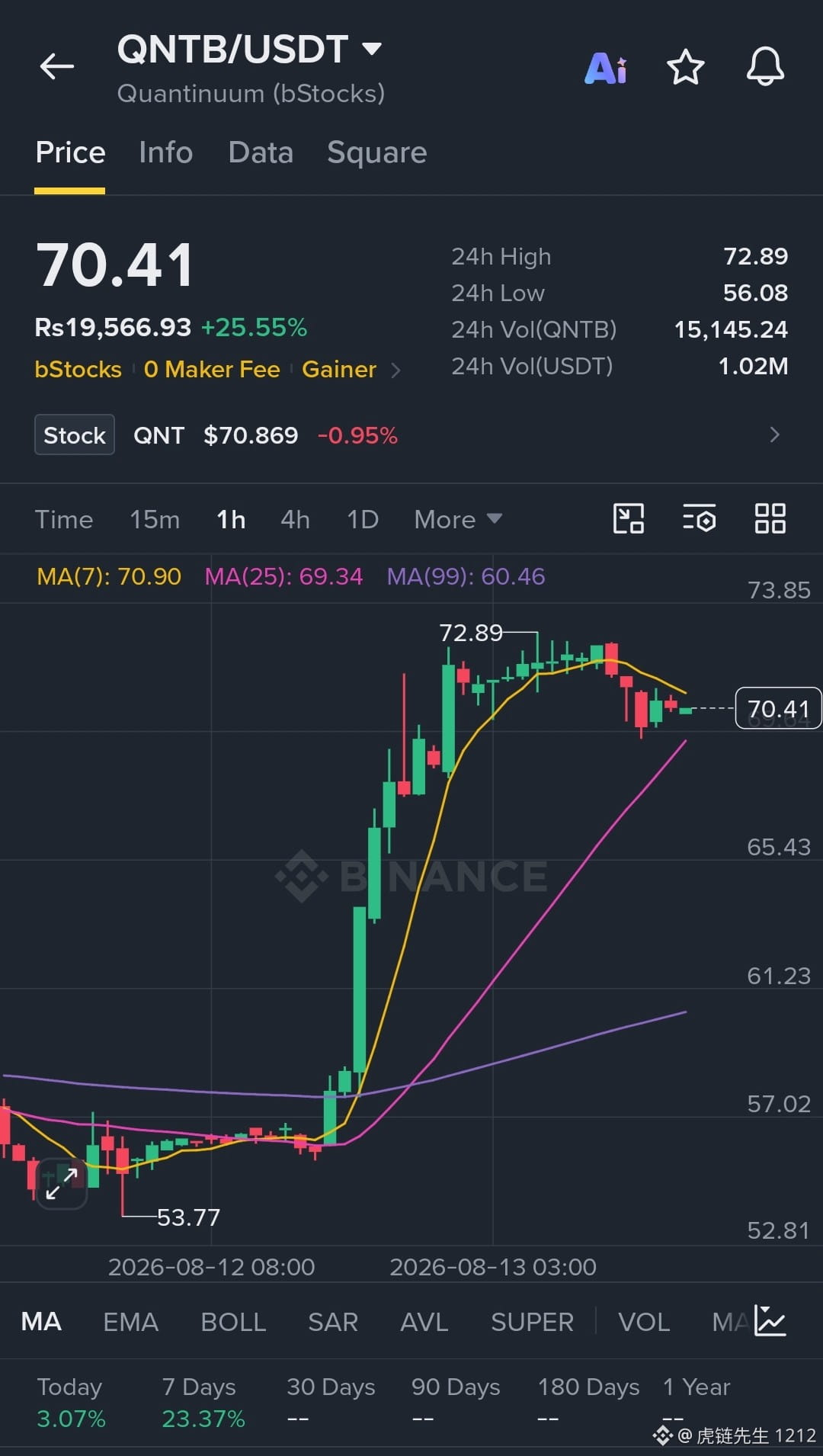Tap the -0.95% stock change
The image size is (823, 1456).
coord(357,435)
